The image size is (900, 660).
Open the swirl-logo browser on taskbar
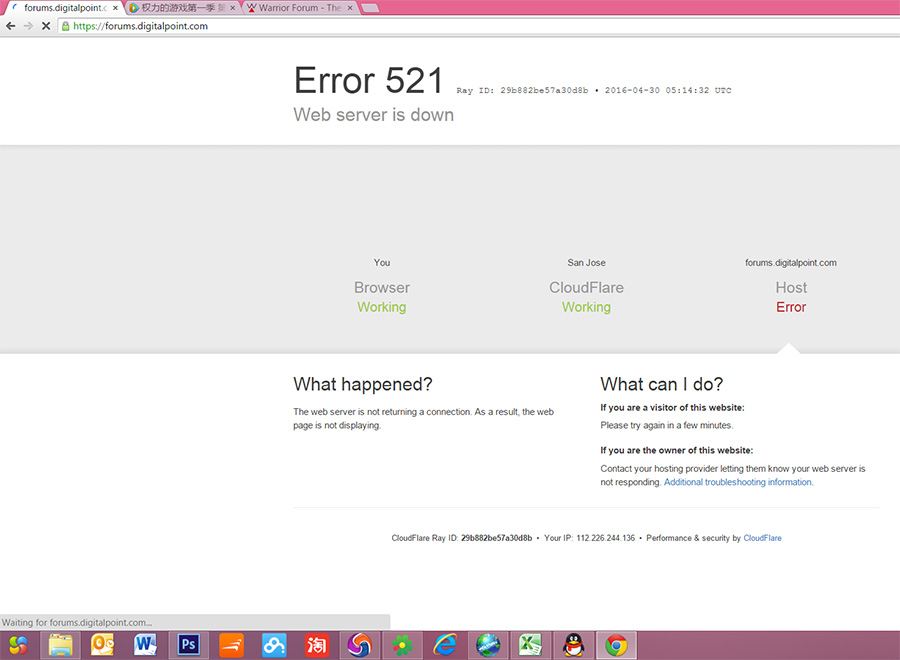coord(359,646)
